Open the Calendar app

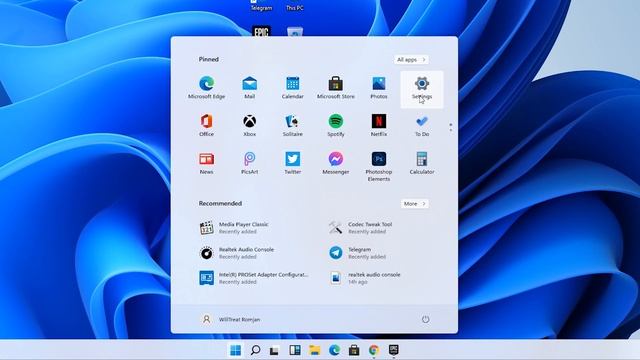pyautogui.click(x=293, y=88)
